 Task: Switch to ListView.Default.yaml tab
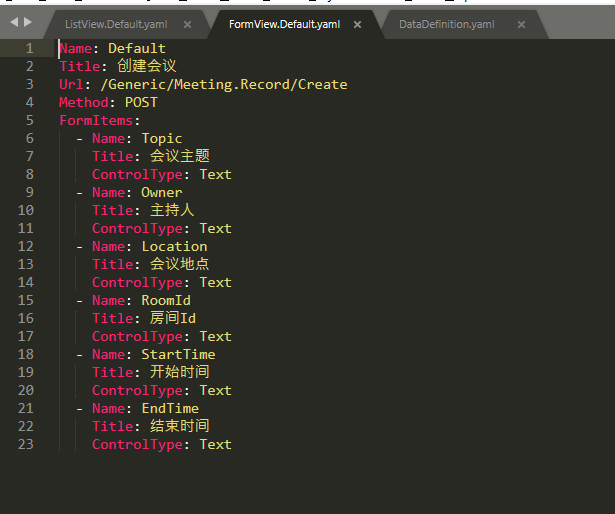tap(116, 24)
